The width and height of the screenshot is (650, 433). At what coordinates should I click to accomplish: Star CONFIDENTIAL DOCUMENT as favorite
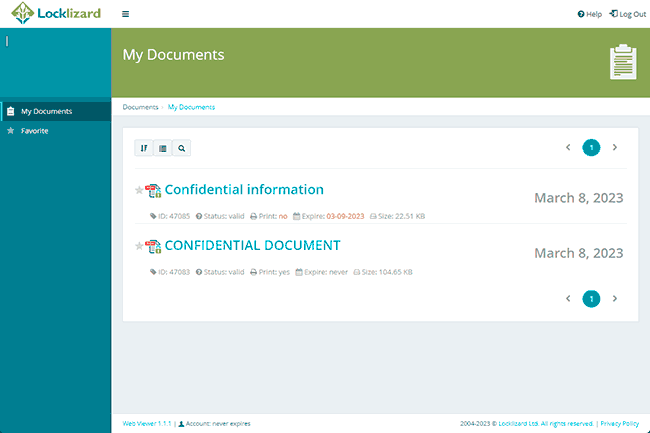139,246
